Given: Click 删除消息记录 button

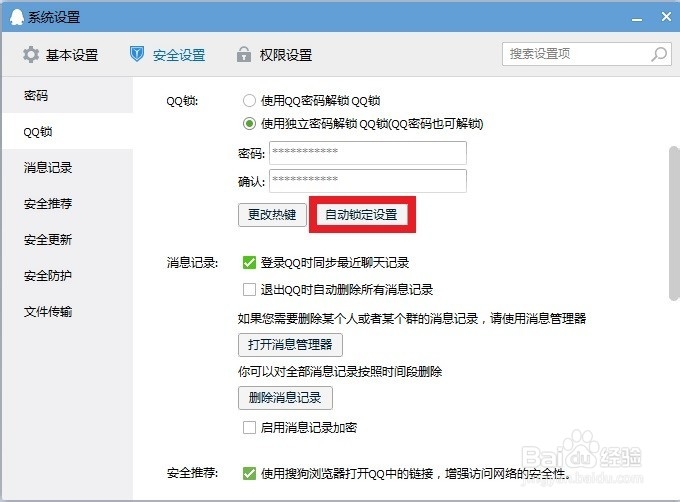Looking at the screenshot, I should tap(285, 398).
